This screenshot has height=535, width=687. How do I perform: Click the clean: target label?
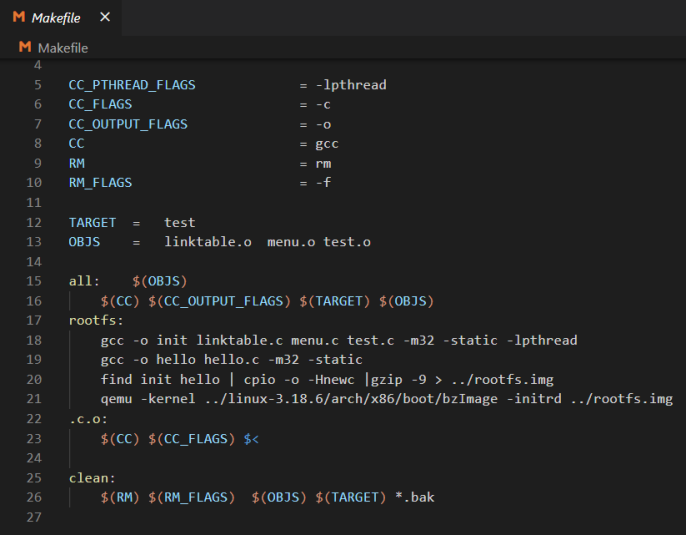(92, 477)
